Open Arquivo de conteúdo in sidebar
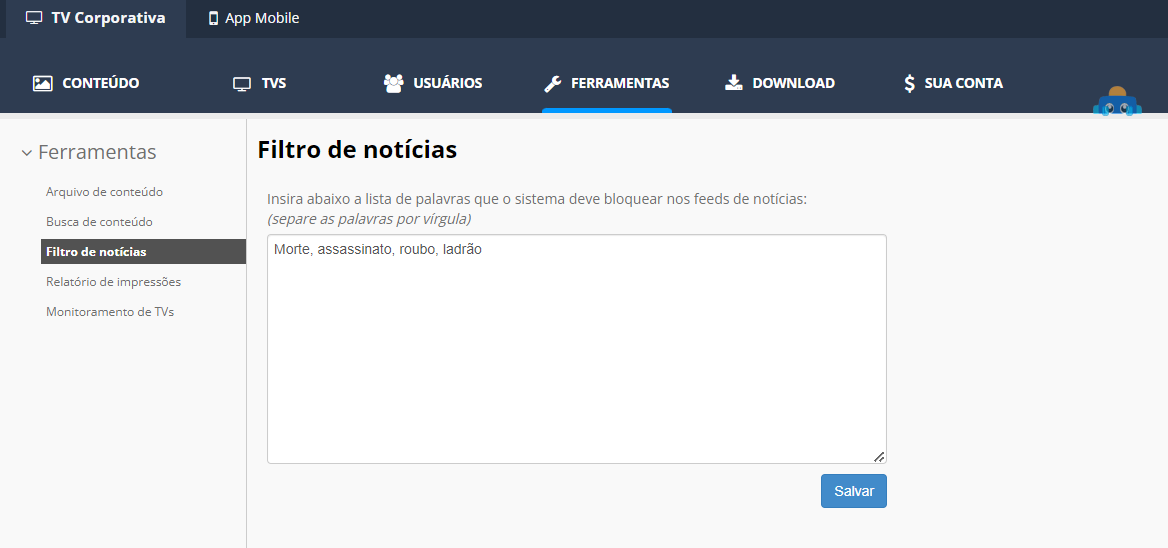 coord(104,192)
